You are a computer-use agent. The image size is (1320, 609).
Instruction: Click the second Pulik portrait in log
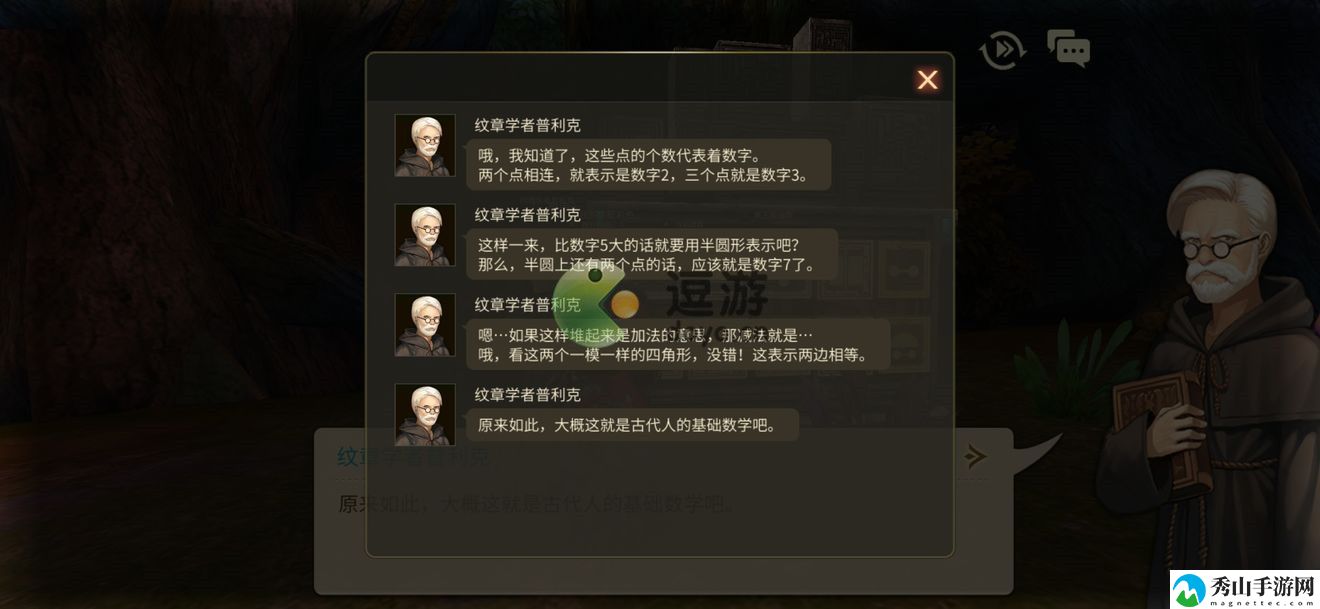click(425, 236)
